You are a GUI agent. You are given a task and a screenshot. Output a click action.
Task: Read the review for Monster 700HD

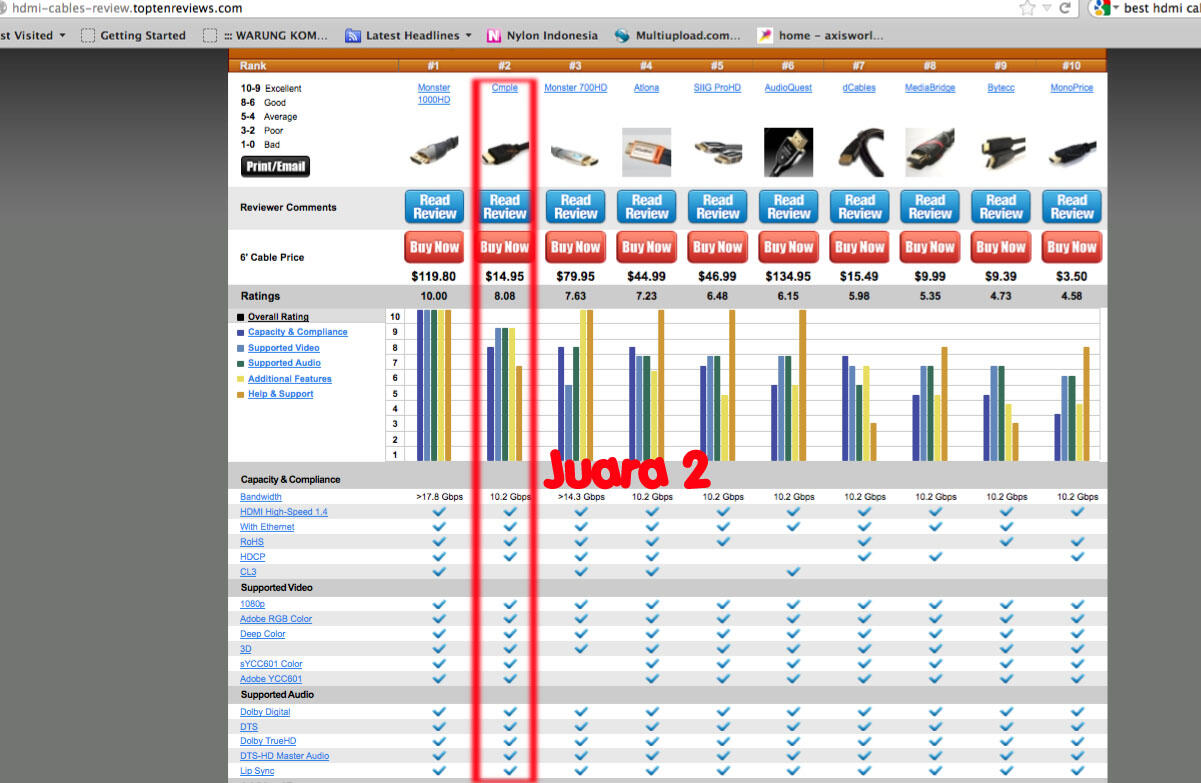[575, 207]
